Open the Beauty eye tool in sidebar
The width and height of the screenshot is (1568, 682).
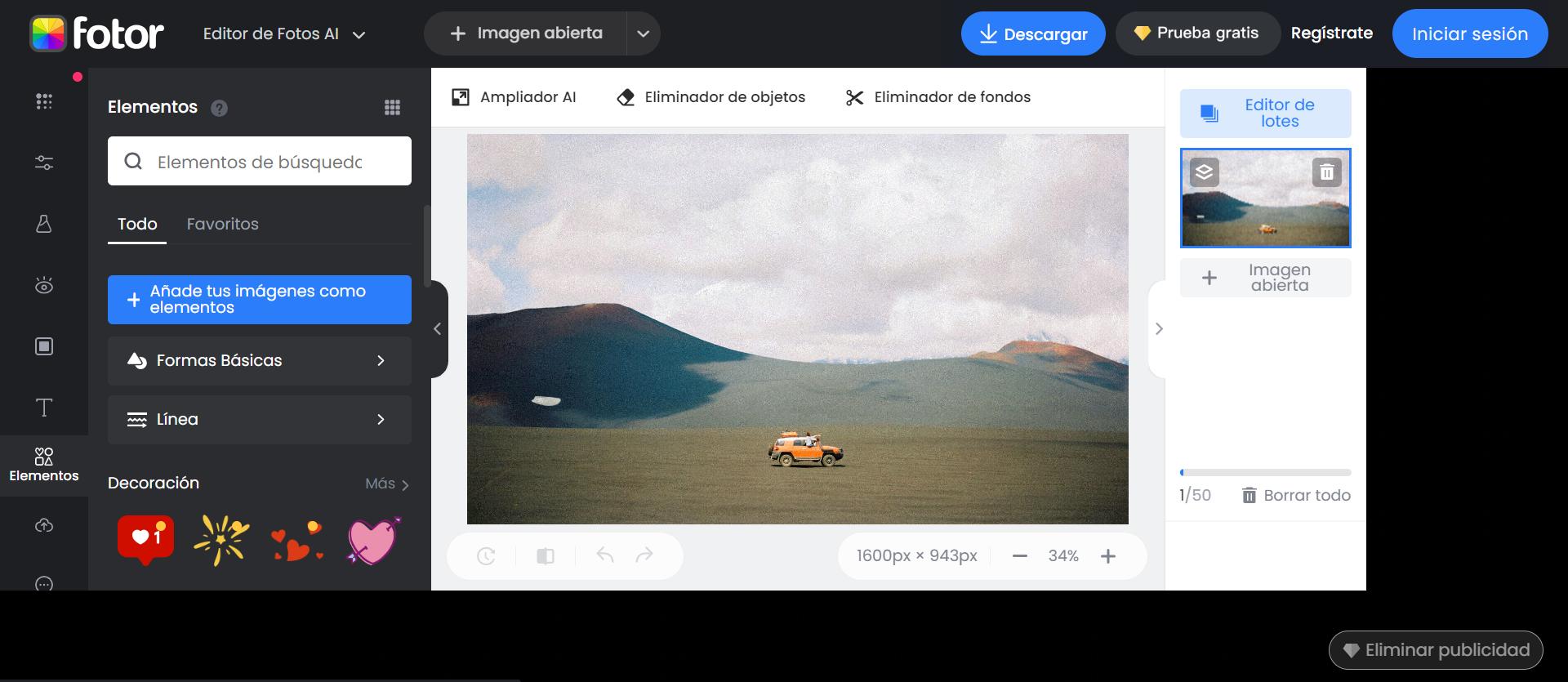pos(44,285)
